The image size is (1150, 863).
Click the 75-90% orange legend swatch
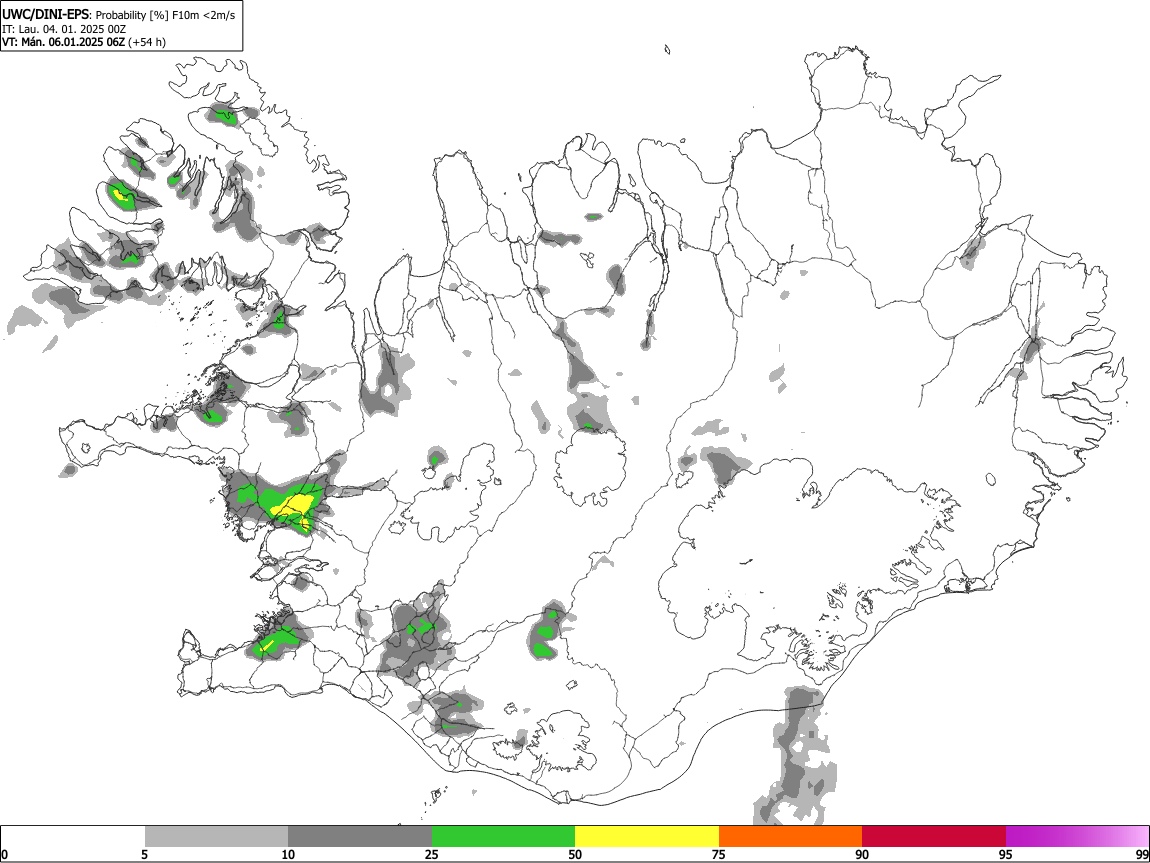(790, 836)
